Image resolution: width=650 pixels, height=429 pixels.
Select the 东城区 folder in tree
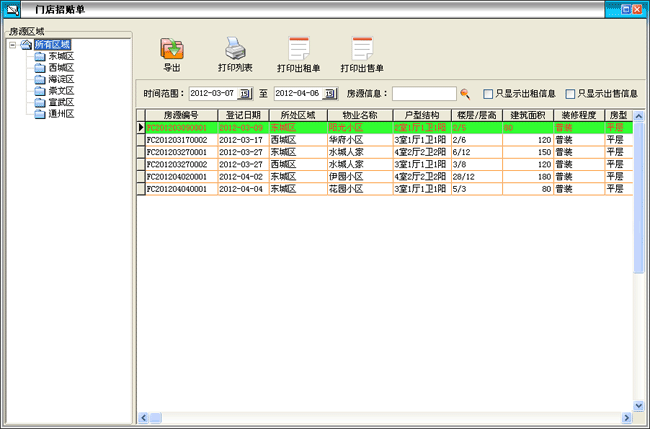pos(60,56)
